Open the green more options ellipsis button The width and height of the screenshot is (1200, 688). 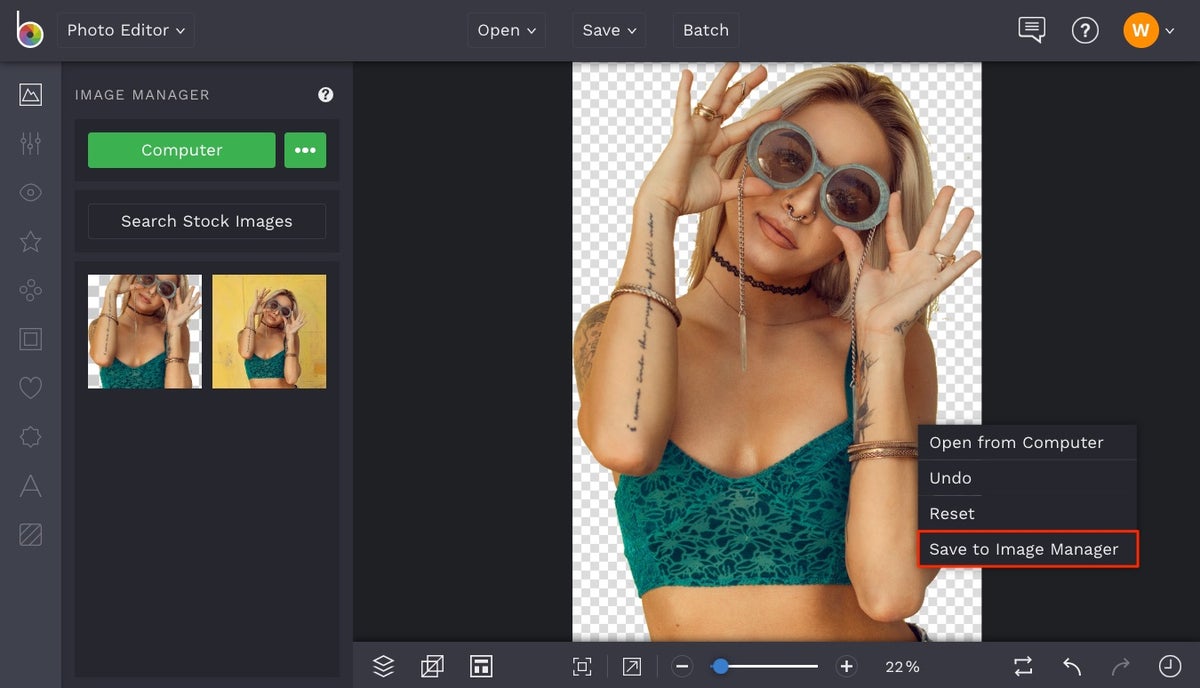click(x=305, y=150)
